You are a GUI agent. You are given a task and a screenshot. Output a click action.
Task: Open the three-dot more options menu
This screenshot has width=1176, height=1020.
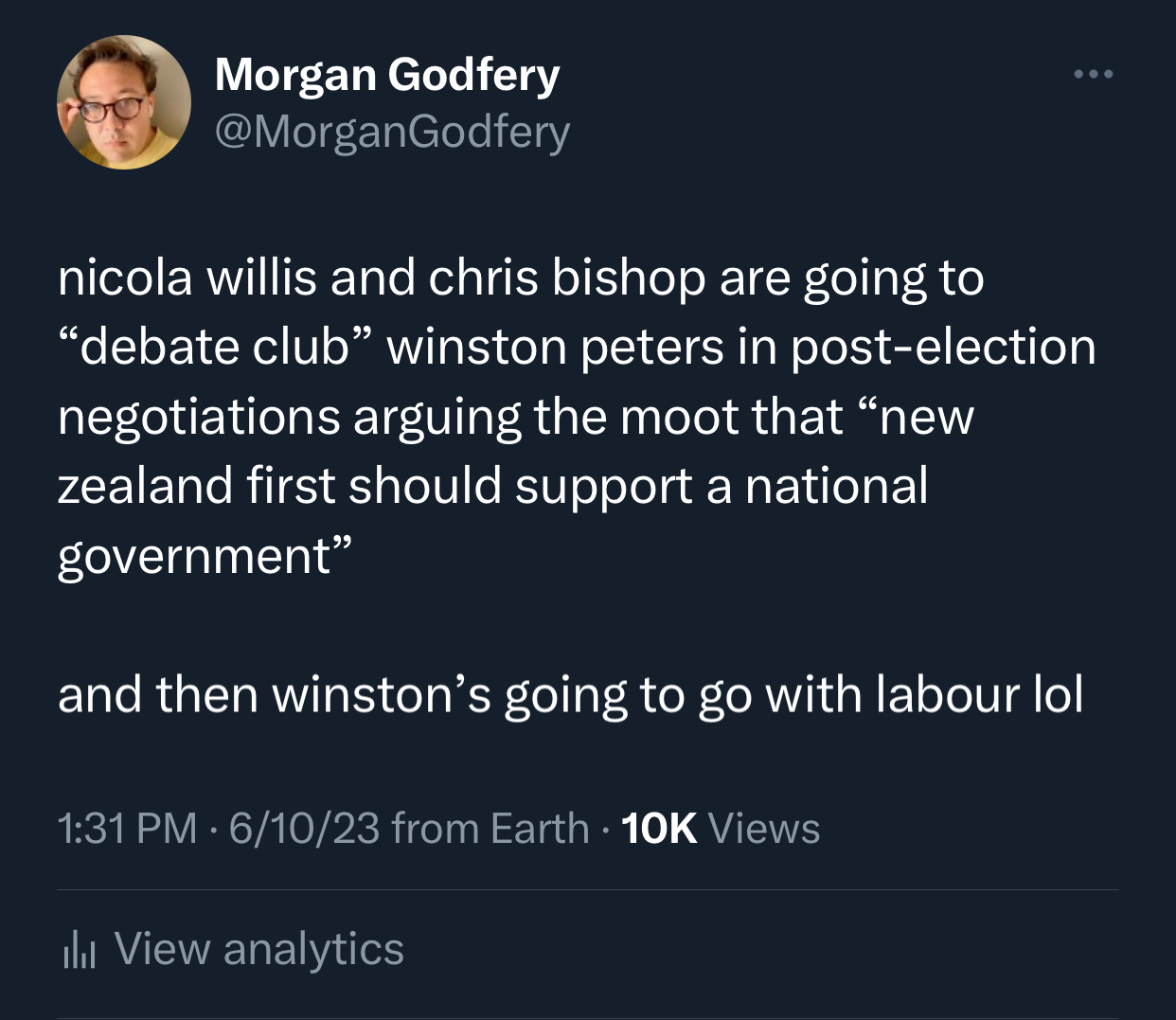click(1093, 74)
